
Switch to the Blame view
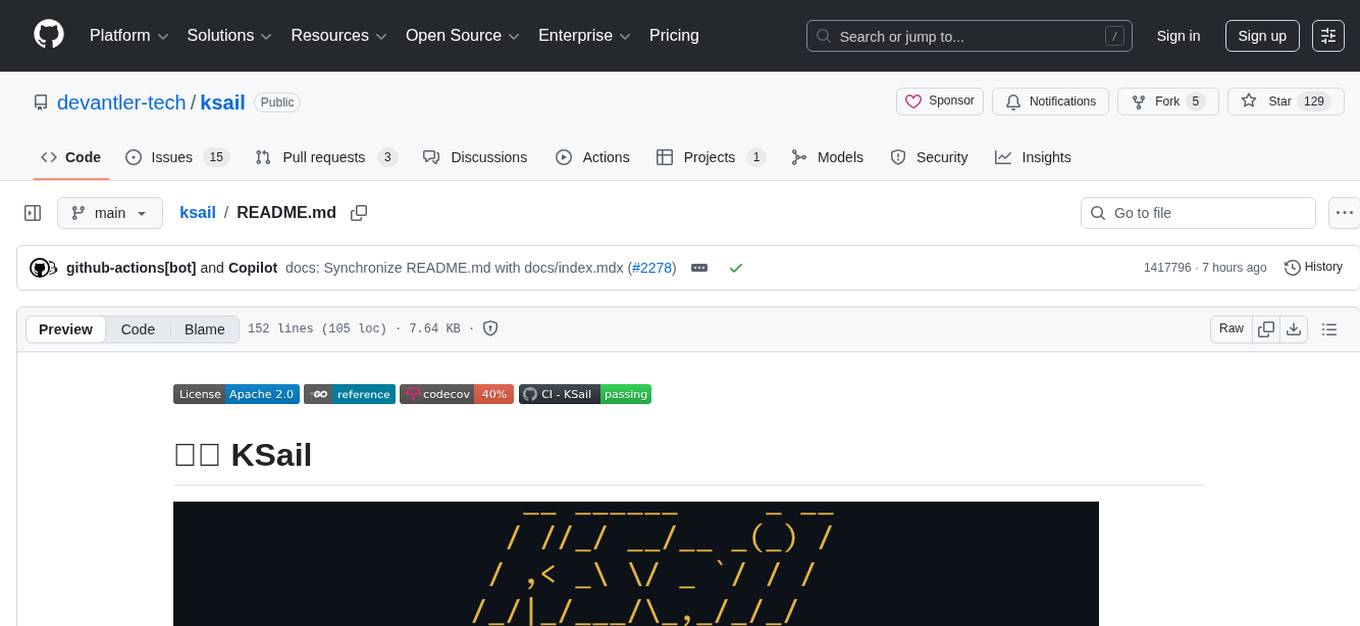[204, 329]
